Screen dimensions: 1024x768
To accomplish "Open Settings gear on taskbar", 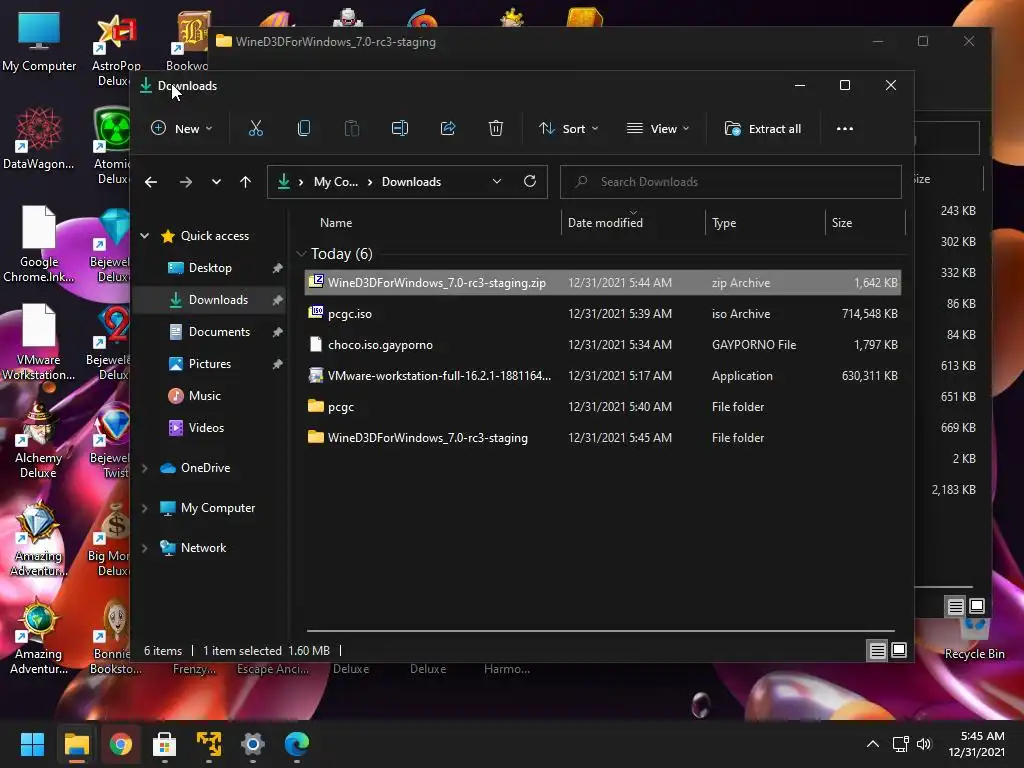I will tap(253, 744).
